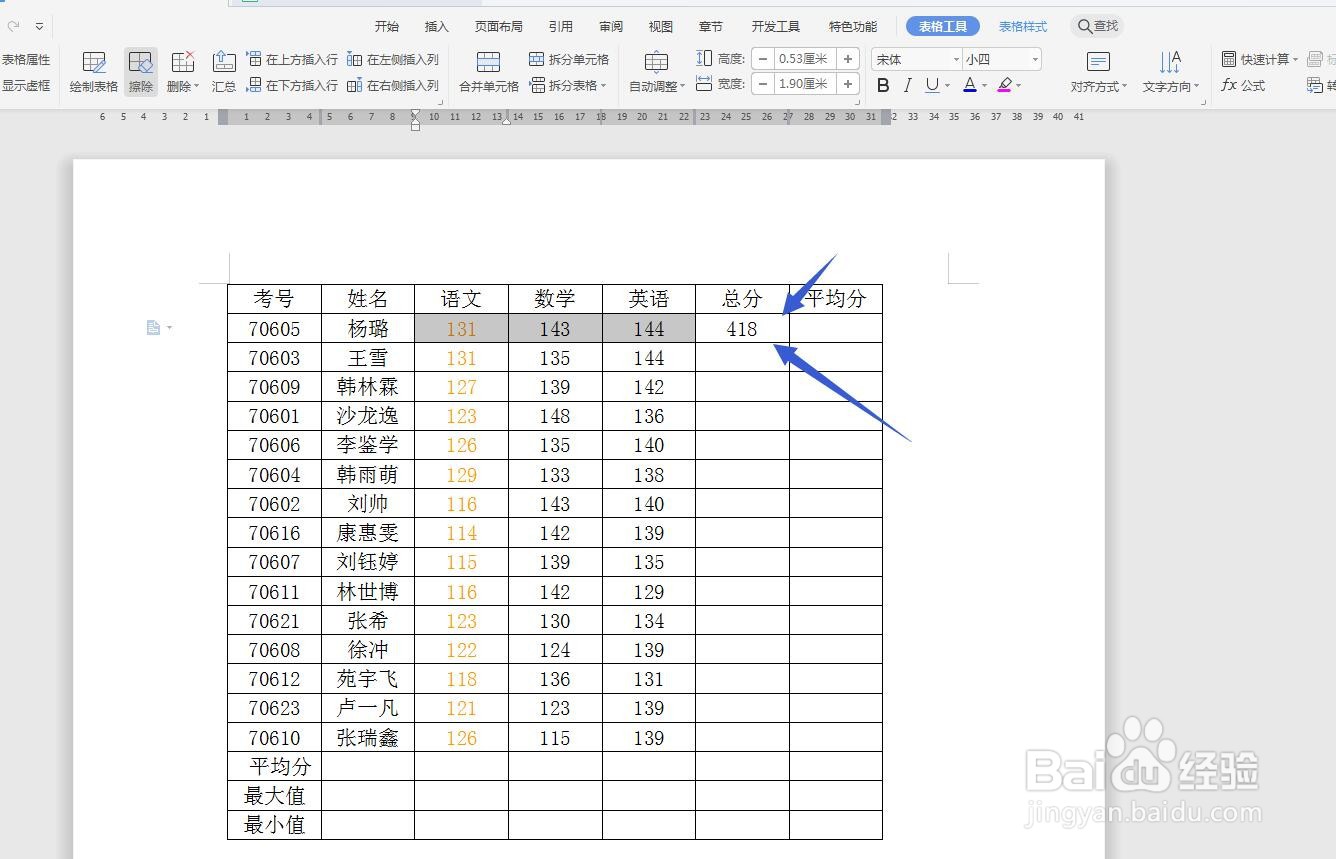Open Table Properties (表格属性)
The width and height of the screenshot is (1336, 859).
coord(28,58)
